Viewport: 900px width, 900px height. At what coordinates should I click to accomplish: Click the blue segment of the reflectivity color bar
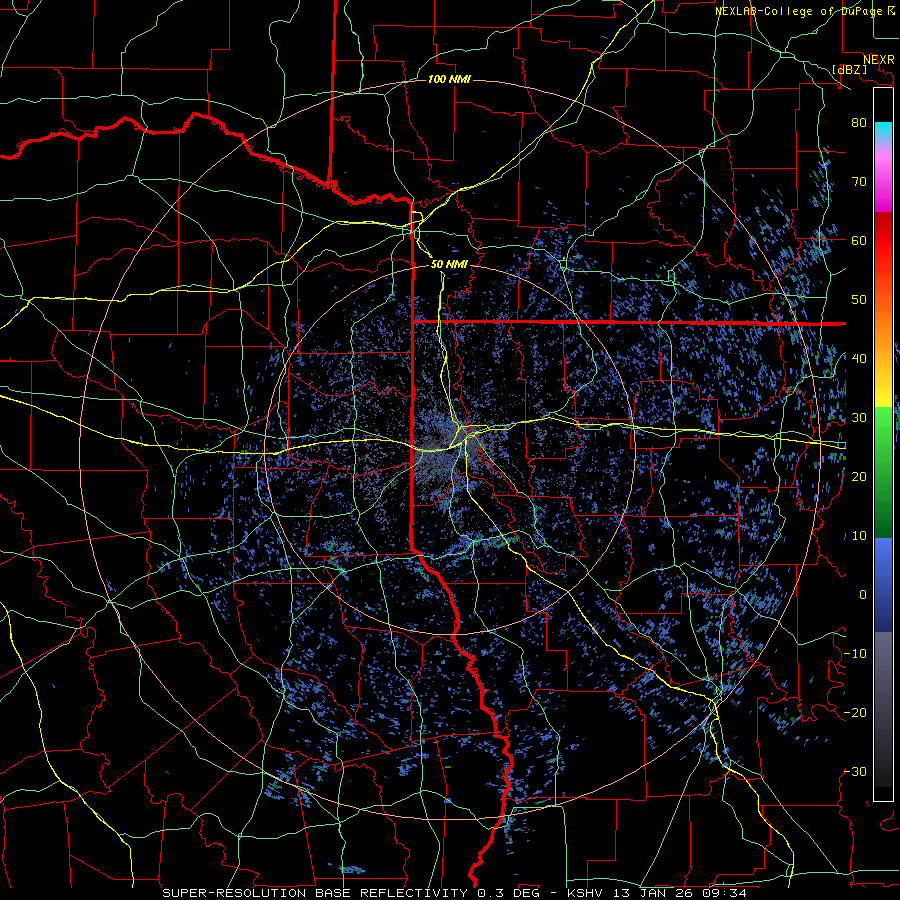point(883,584)
